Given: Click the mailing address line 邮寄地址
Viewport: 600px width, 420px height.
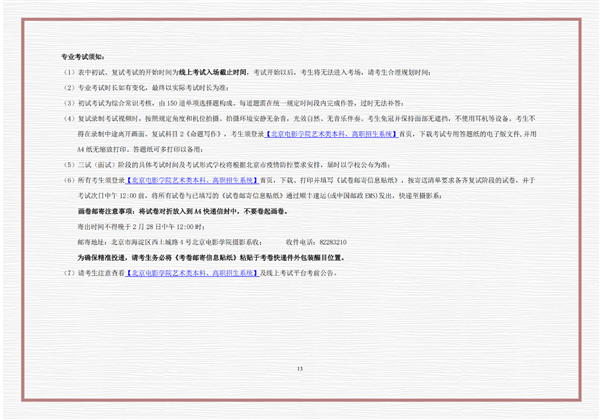Looking at the screenshot, I should click(170, 242).
